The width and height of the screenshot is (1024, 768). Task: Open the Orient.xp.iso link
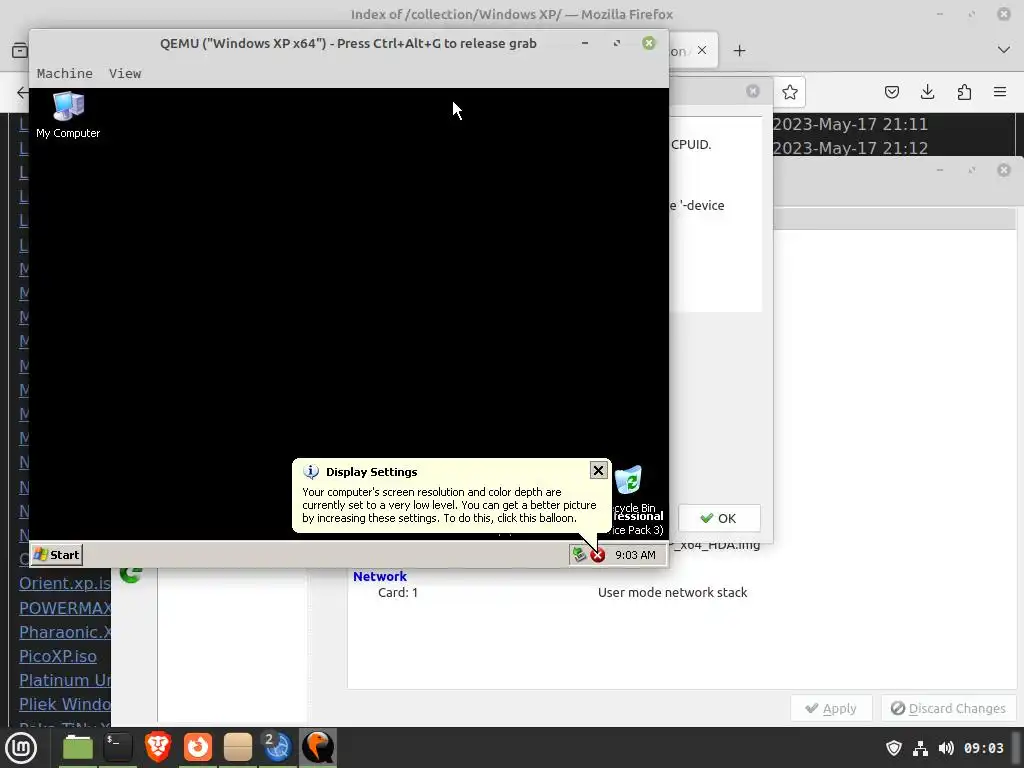point(65,583)
